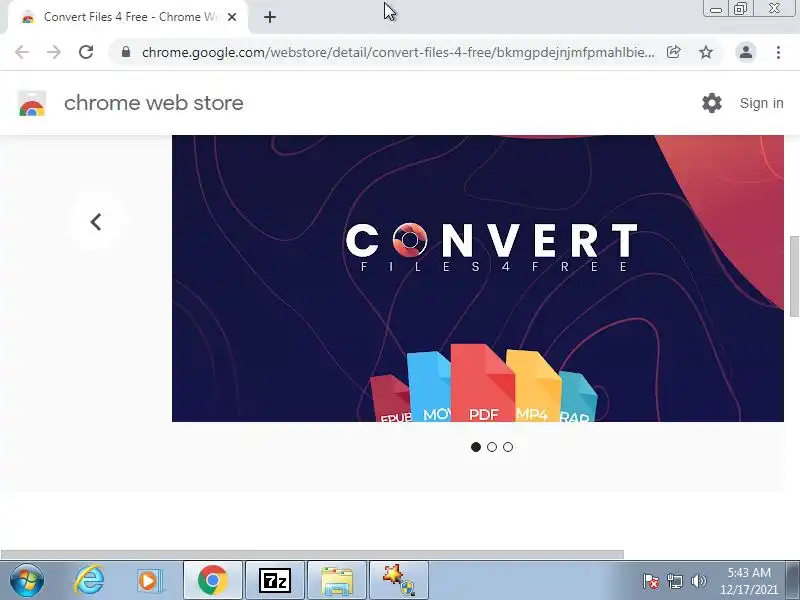Click the Chrome taskbar icon
This screenshot has width=800, height=600.
[x=213, y=580]
